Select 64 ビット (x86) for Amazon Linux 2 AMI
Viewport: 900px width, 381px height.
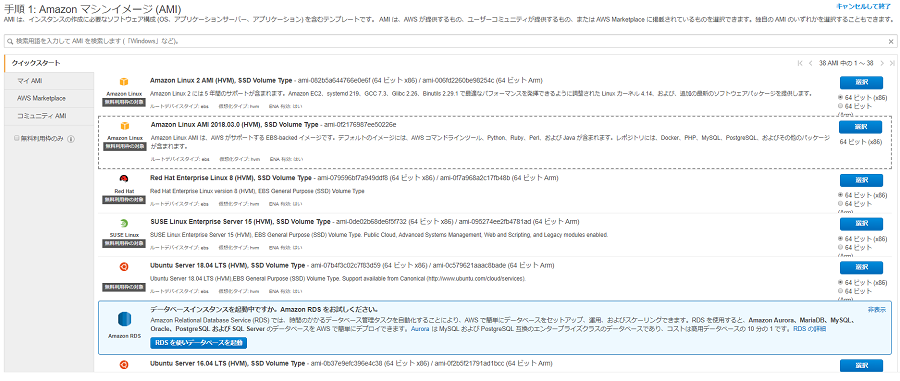(841, 98)
